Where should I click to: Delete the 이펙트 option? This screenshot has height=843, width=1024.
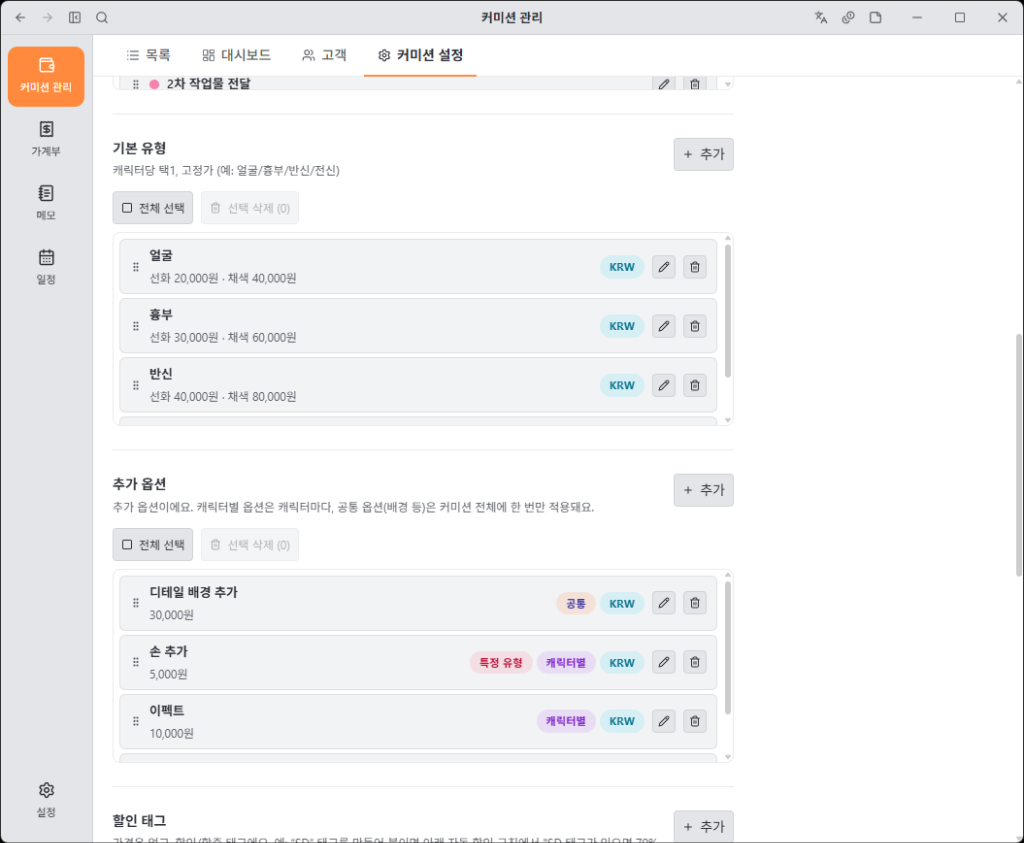(x=695, y=722)
